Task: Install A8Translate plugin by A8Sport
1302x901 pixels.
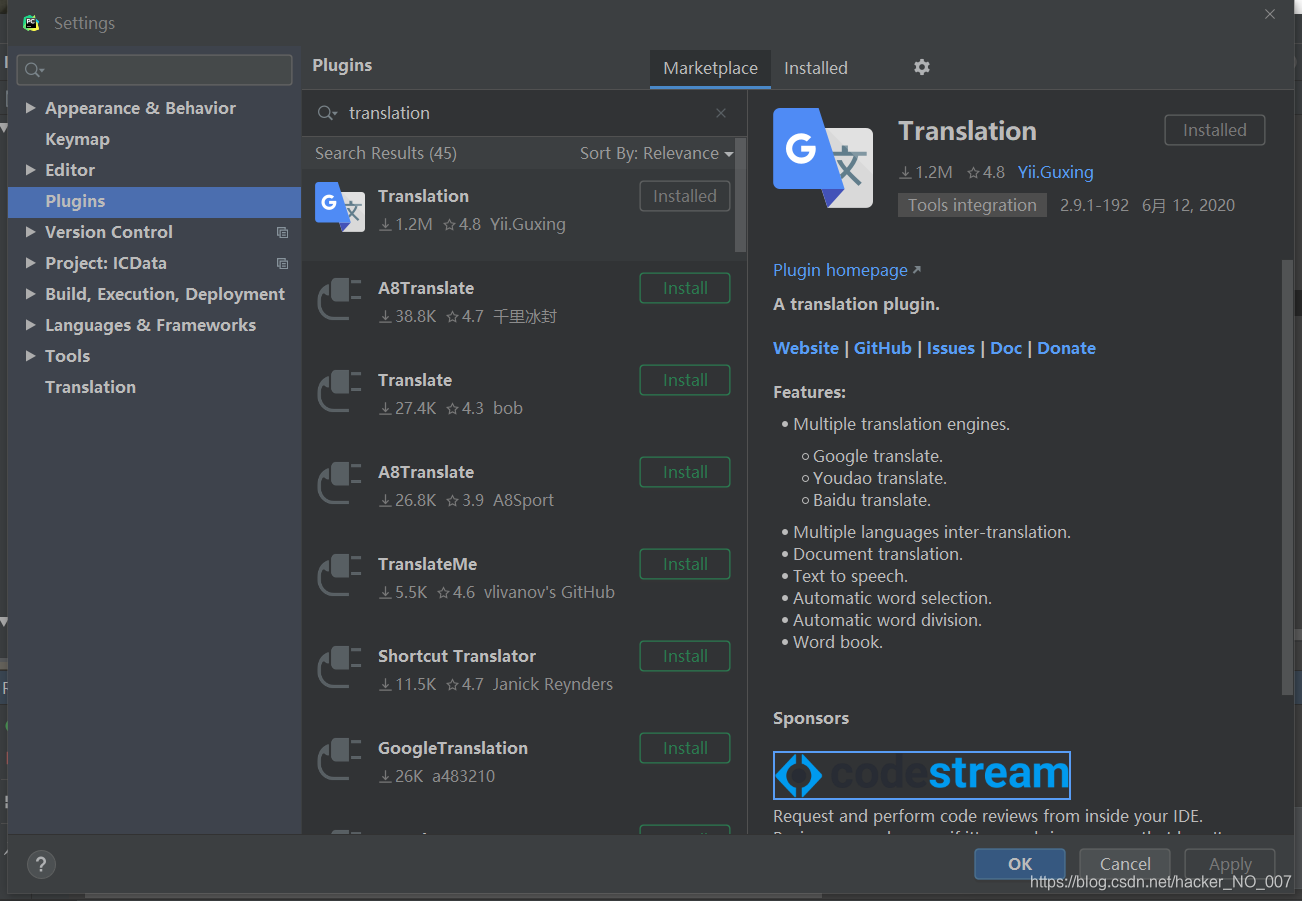Action: [685, 472]
